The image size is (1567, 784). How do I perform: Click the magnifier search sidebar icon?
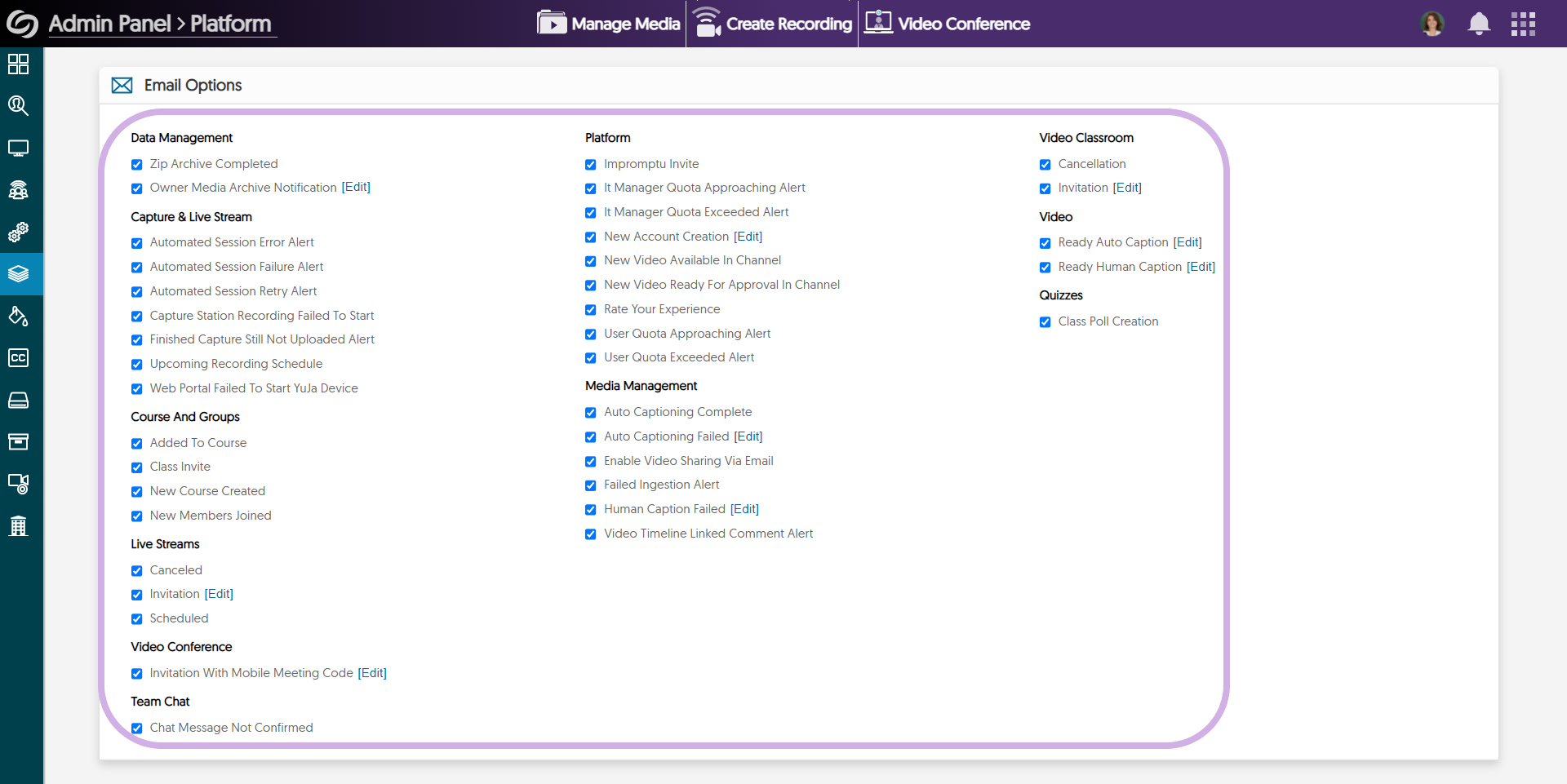click(x=18, y=105)
